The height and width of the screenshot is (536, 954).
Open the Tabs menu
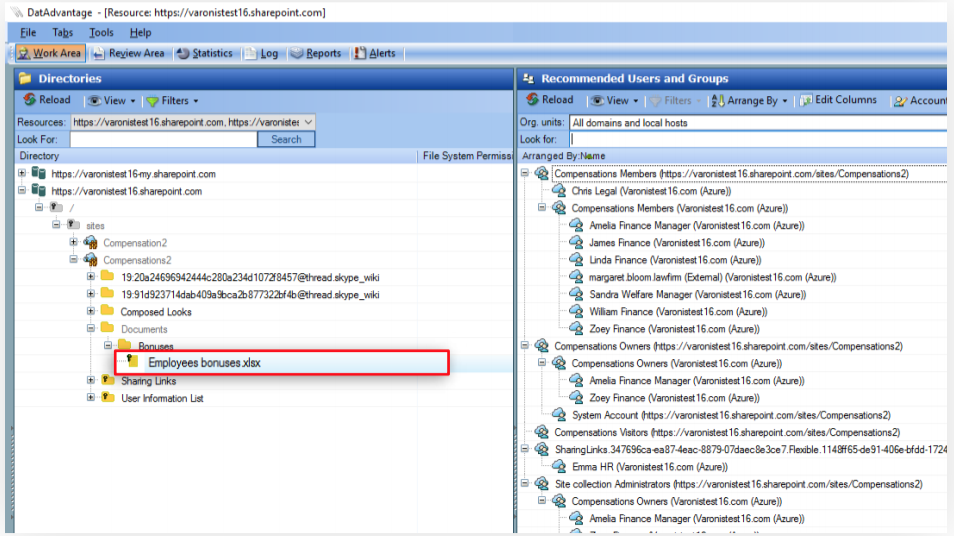63,32
